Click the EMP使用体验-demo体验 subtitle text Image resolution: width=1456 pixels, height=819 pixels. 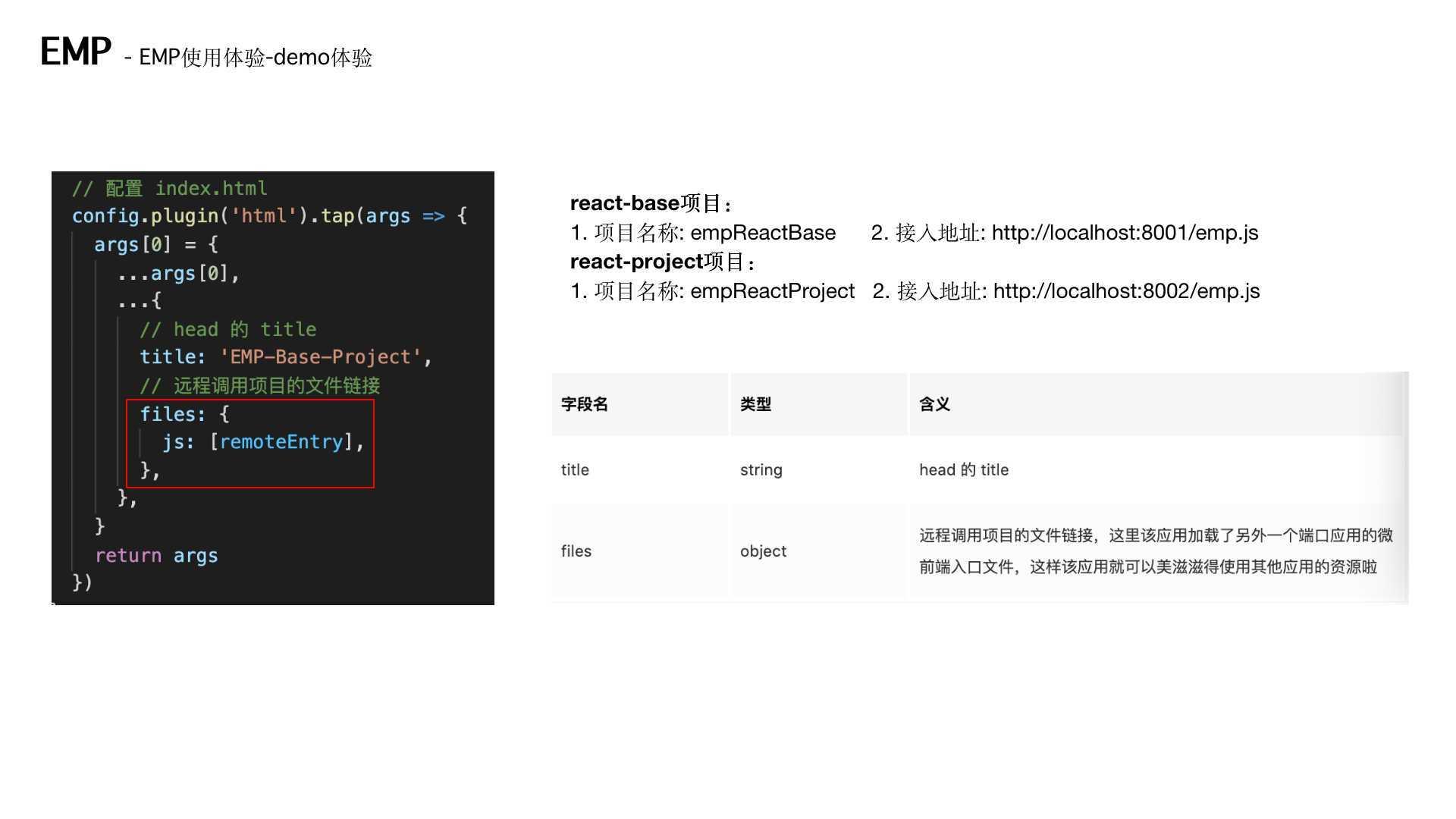click(256, 58)
